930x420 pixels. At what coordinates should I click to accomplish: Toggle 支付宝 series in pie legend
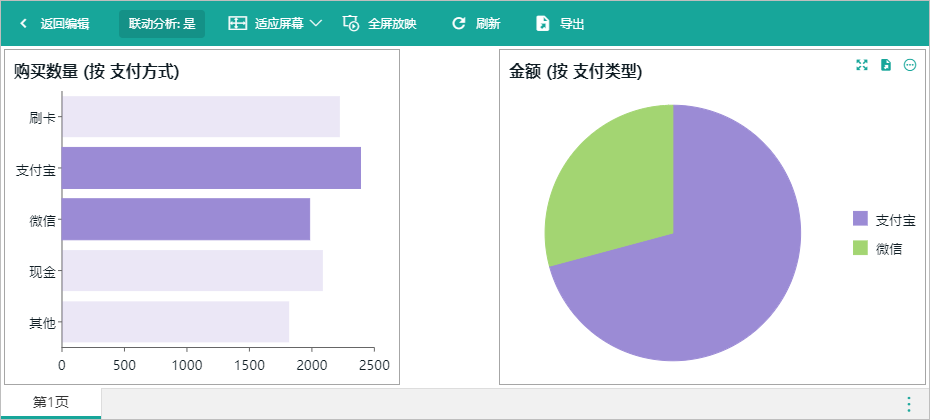pos(884,220)
